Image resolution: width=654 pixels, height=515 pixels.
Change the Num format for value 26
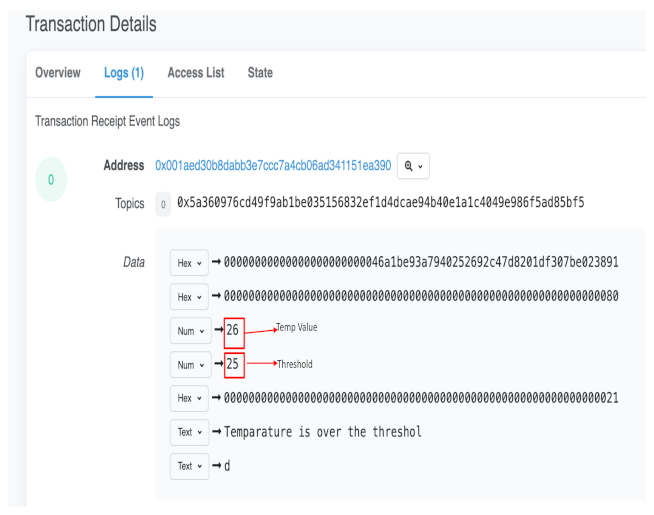[x=189, y=331]
